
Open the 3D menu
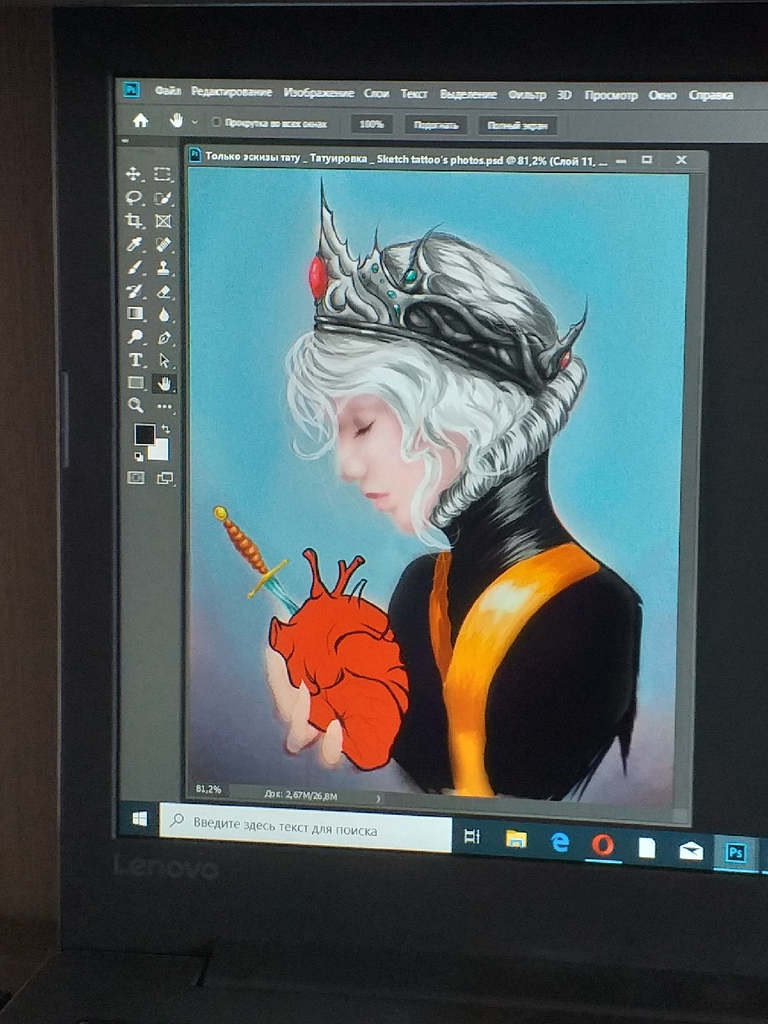564,95
